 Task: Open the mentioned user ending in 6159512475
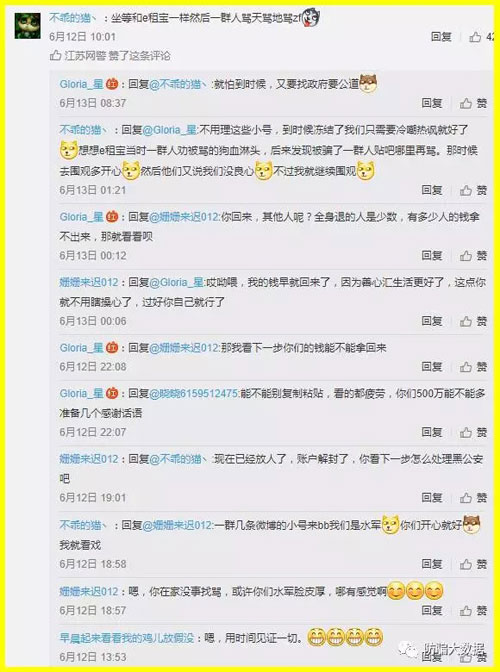pos(194,393)
